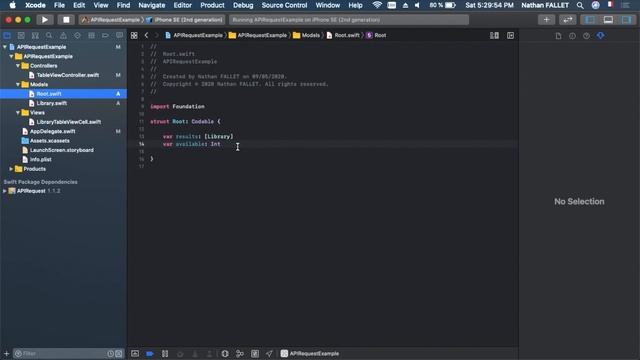
Task: Open Assets.xcassets
Action: pyautogui.click(x=49, y=141)
